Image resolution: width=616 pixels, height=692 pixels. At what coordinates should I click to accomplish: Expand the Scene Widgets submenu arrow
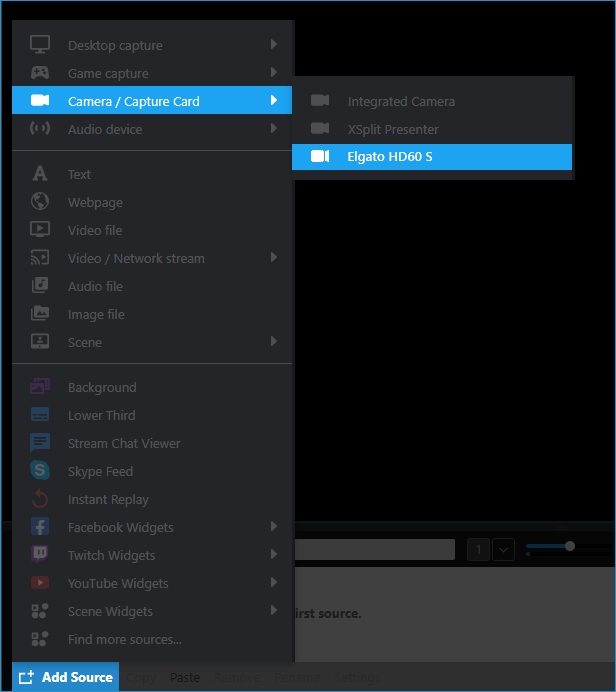click(274, 610)
